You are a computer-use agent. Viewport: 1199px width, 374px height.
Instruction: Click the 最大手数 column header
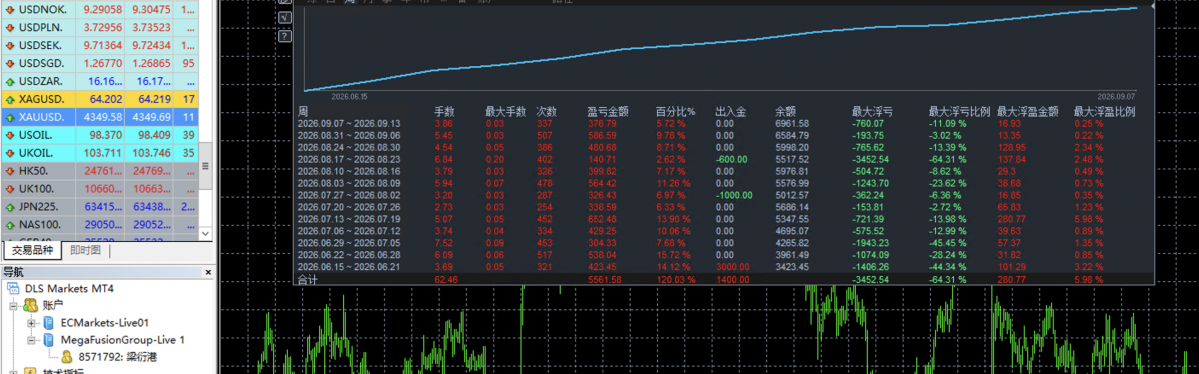(x=505, y=111)
